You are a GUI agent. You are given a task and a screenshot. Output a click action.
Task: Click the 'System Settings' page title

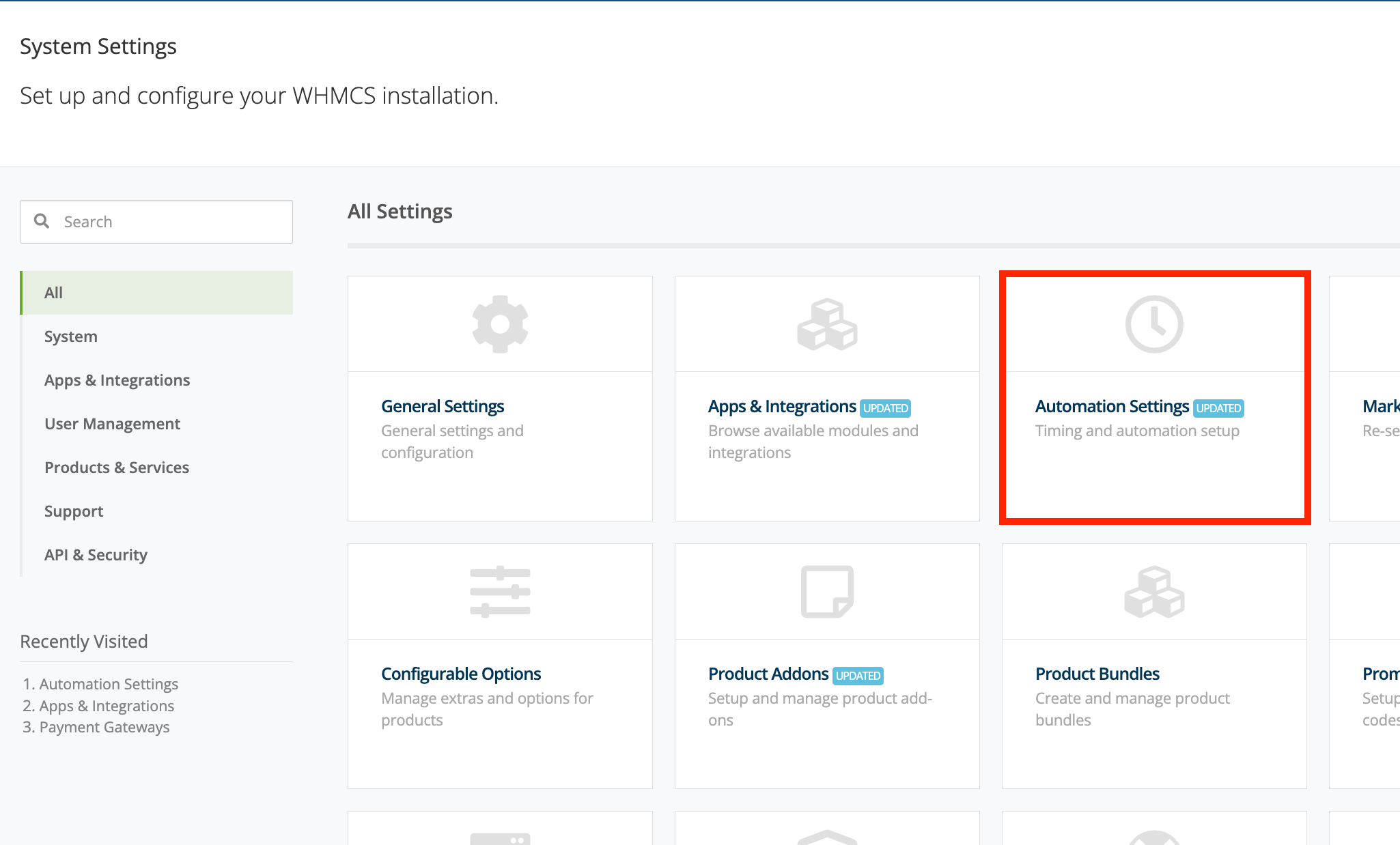[x=98, y=46]
